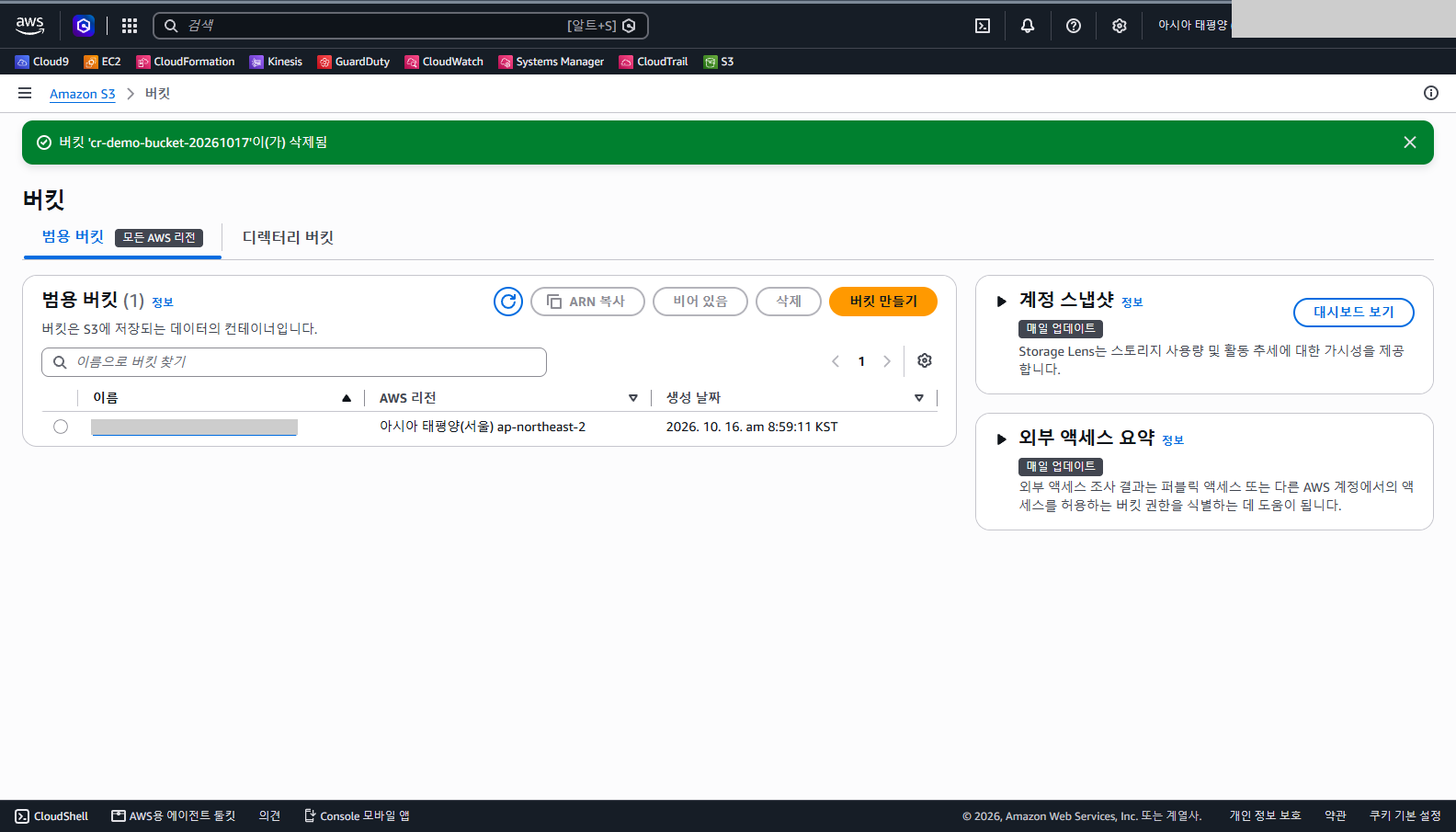Open the CloudWatch shortcut
1456x832 pixels.
444,62
